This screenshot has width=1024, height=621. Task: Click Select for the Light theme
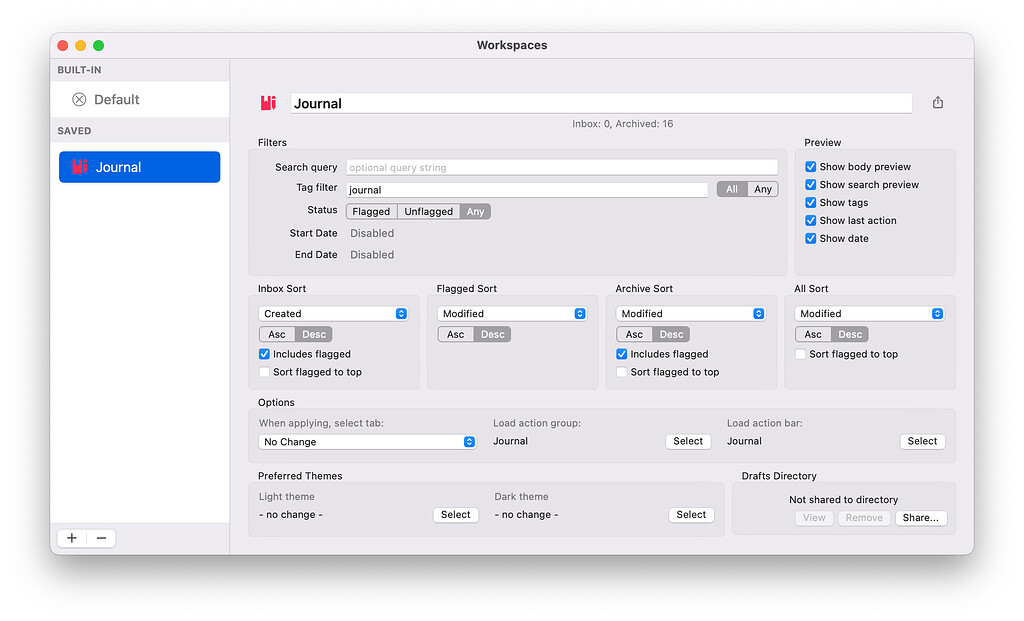tap(455, 514)
